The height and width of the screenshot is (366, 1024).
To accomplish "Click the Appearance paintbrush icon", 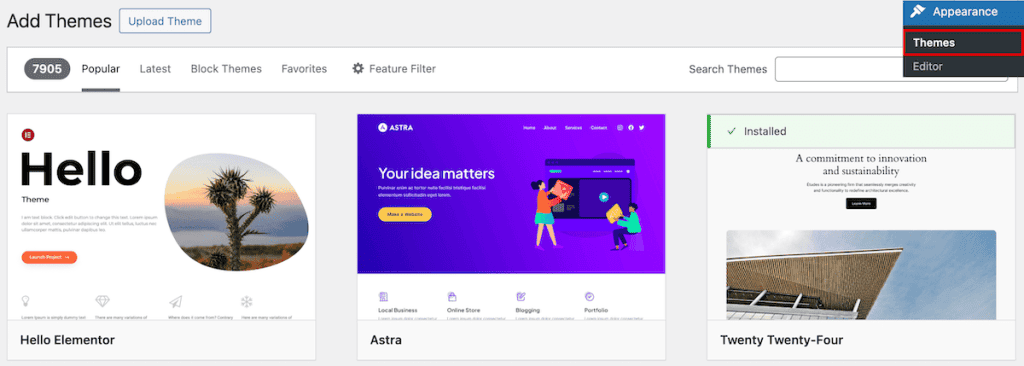I will 918,11.
